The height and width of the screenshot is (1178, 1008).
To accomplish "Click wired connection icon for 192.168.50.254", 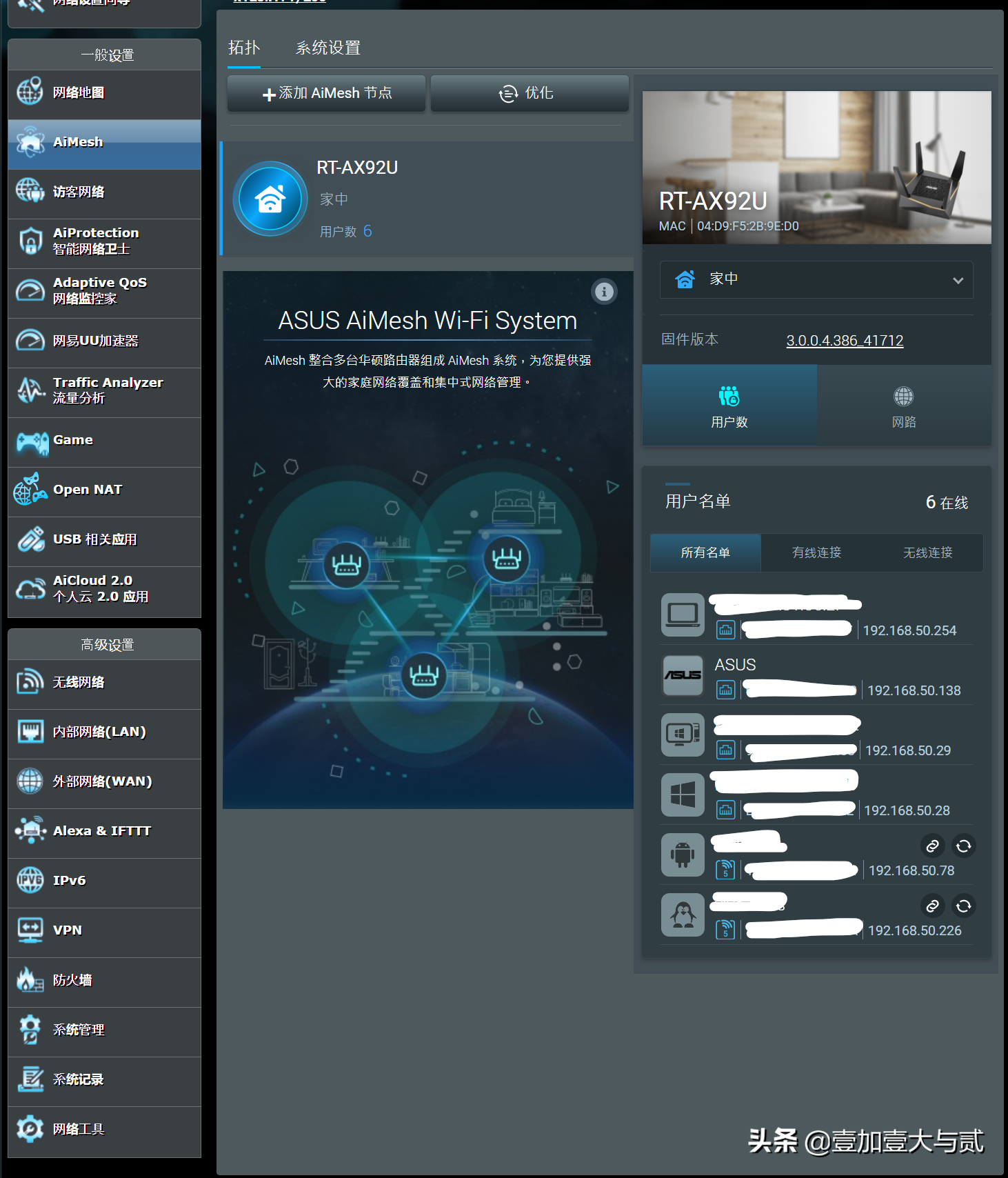I will point(725,629).
